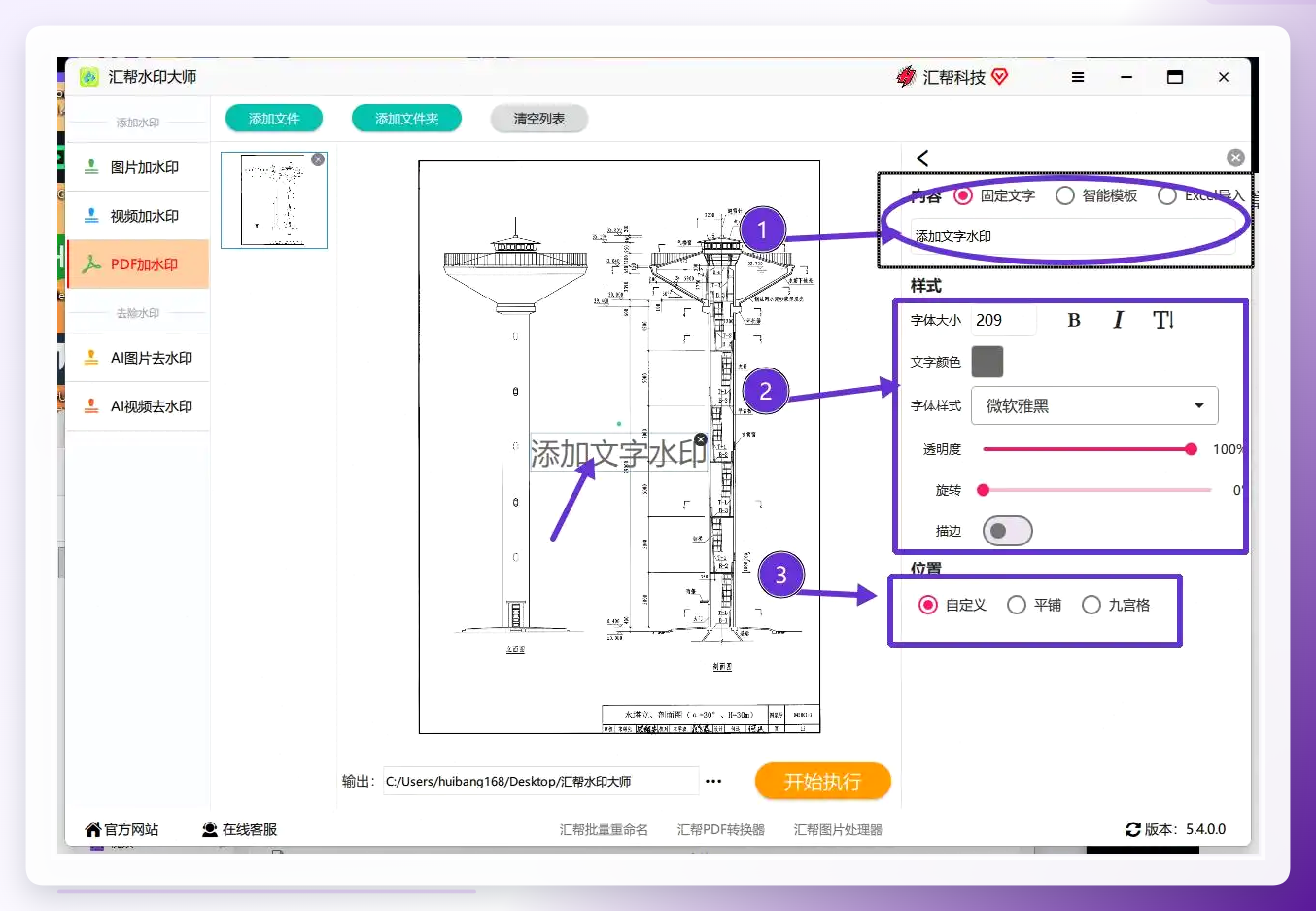Close the settings panel with gray X

coord(1235,158)
